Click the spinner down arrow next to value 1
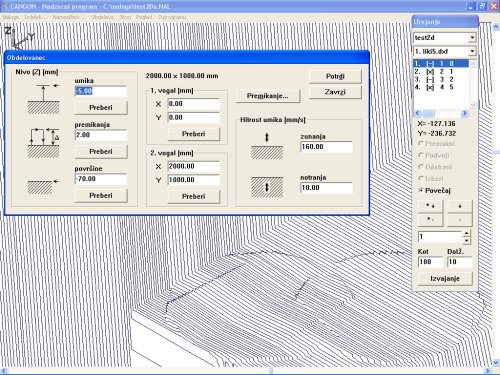Screen dimensions: 500x375 tap(466, 240)
